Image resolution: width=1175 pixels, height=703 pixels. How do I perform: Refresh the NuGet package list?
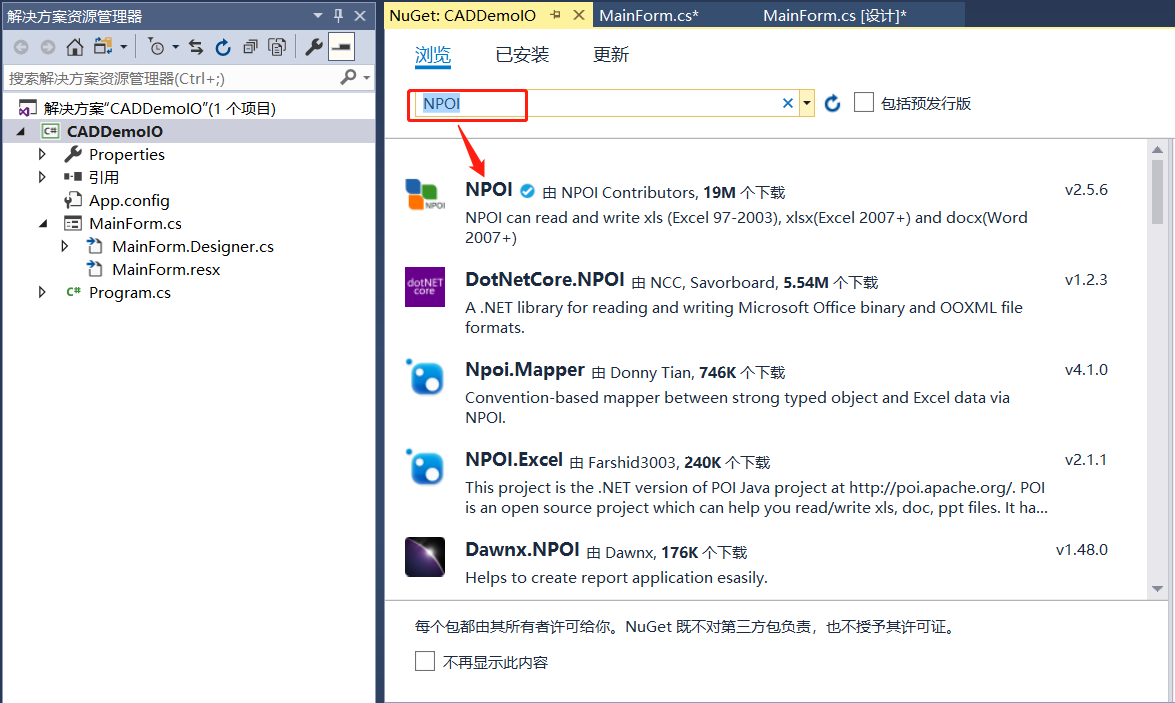[x=833, y=103]
